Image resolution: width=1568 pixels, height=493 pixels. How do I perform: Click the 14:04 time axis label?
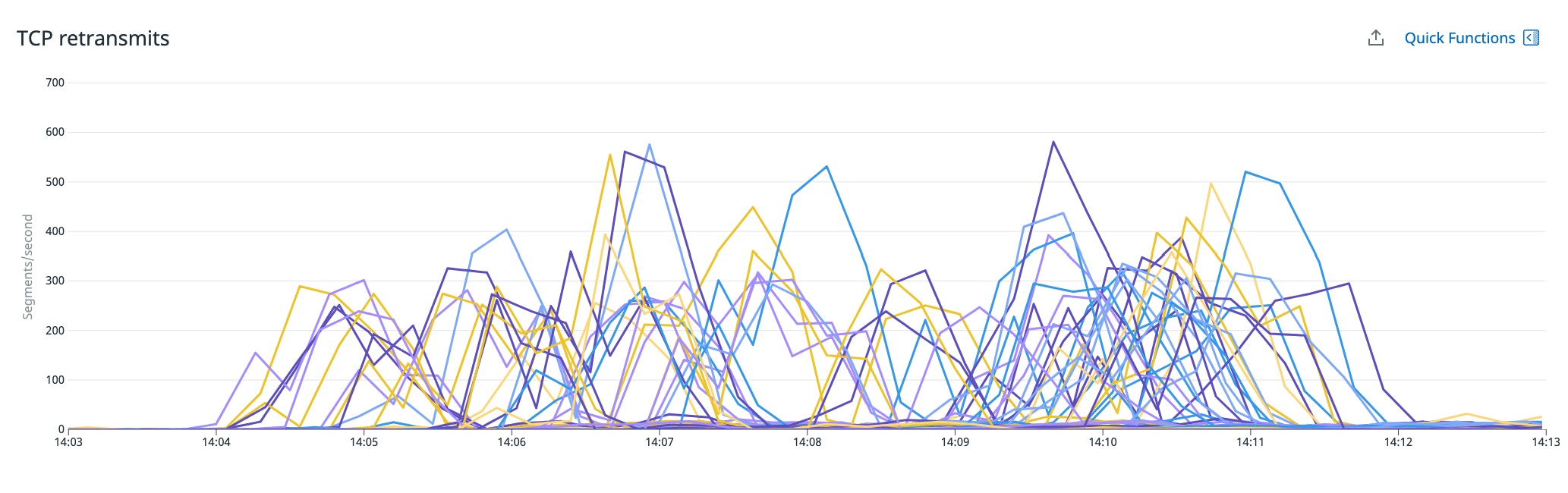point(216,442)
